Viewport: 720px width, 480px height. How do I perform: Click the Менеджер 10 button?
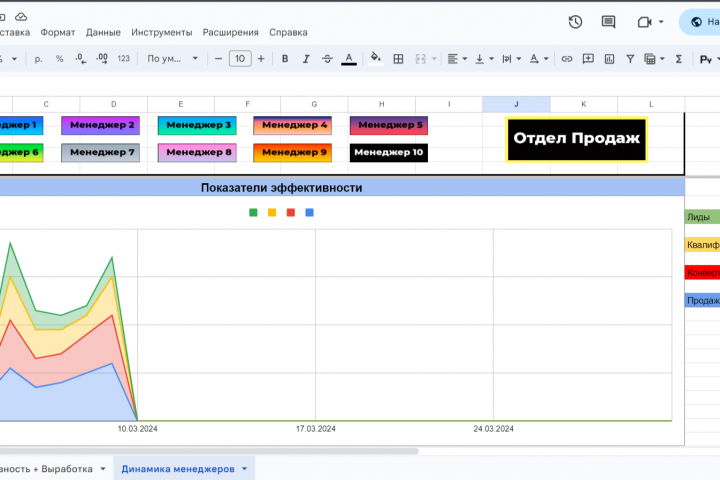pos(389,153)
